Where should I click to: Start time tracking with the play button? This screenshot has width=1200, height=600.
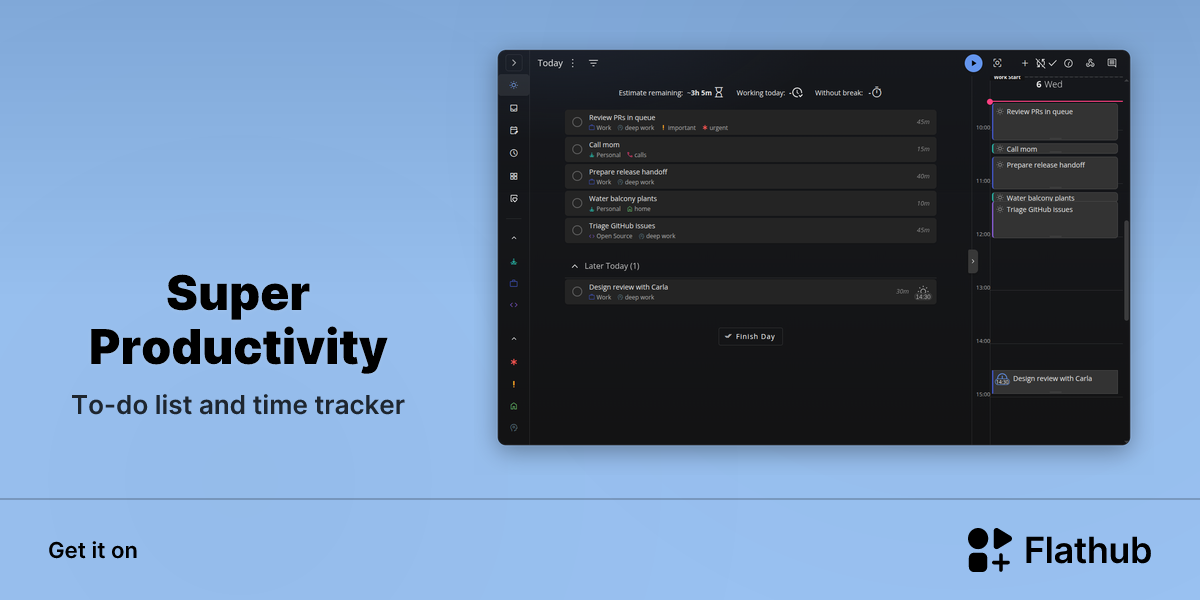pos(973,63)
